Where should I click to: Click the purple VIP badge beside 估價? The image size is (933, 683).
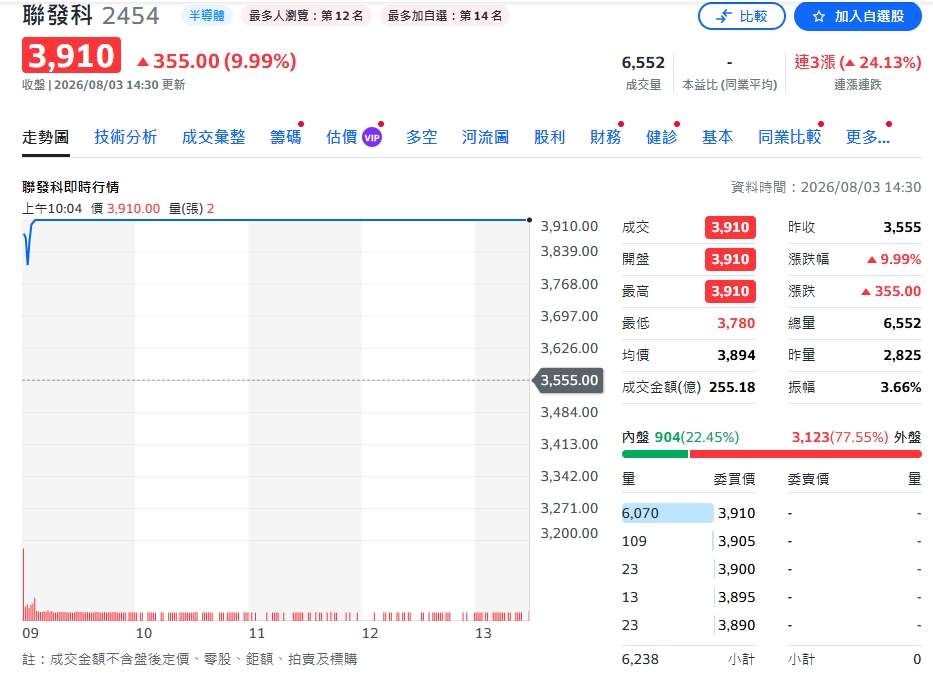point(372,137)
